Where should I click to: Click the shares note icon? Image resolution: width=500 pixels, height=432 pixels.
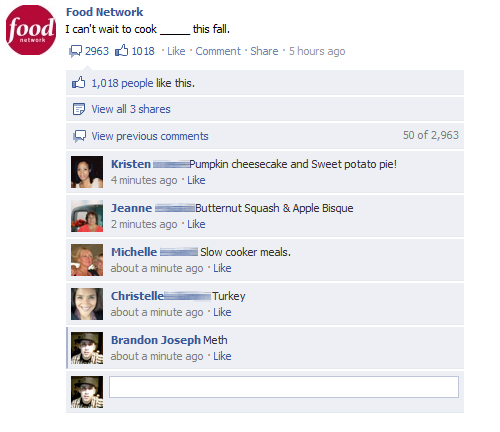[x=79, y=109]
